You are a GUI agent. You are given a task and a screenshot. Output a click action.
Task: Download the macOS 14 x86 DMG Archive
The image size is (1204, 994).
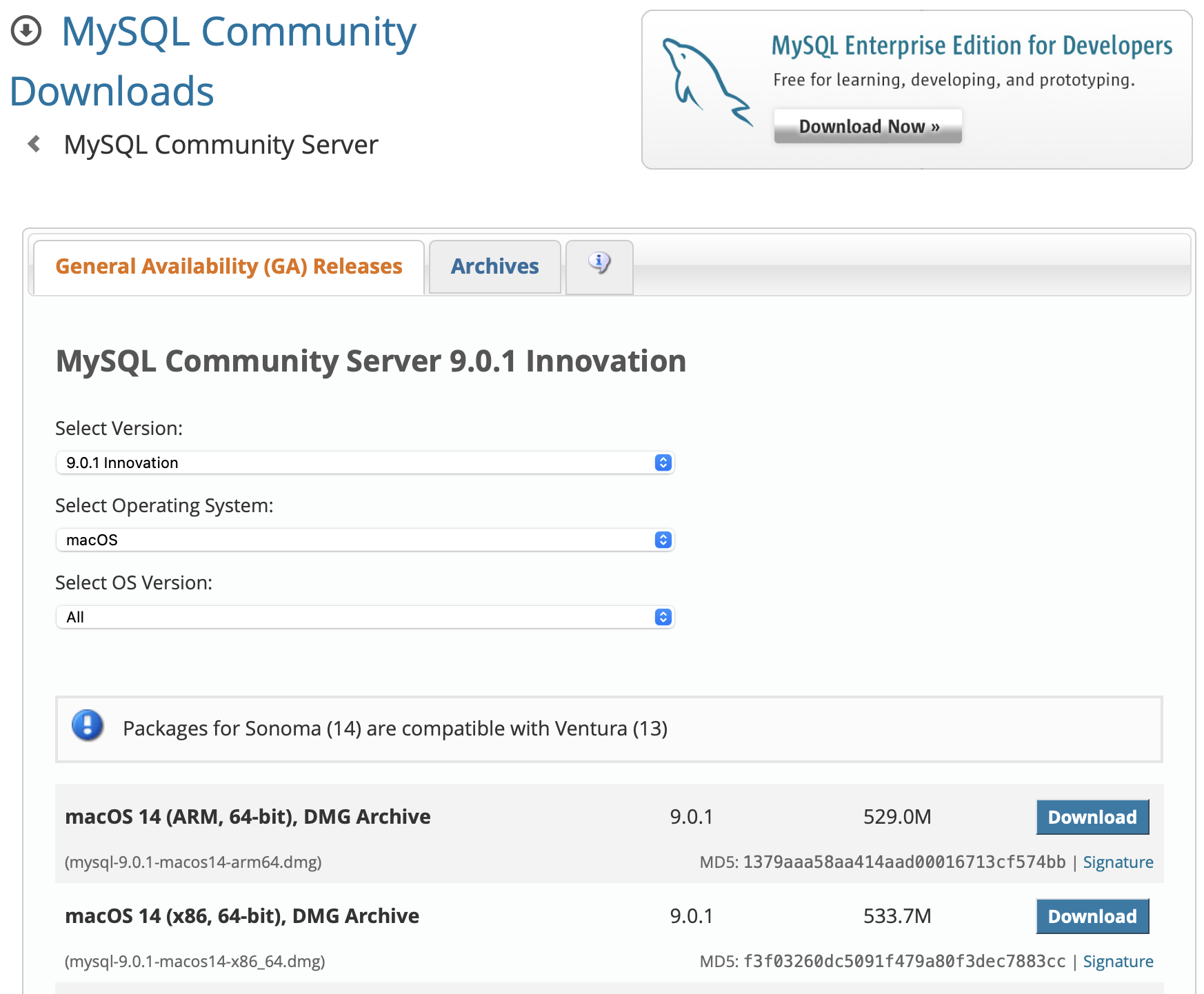pyautogui.click(x=1092, y=916)
